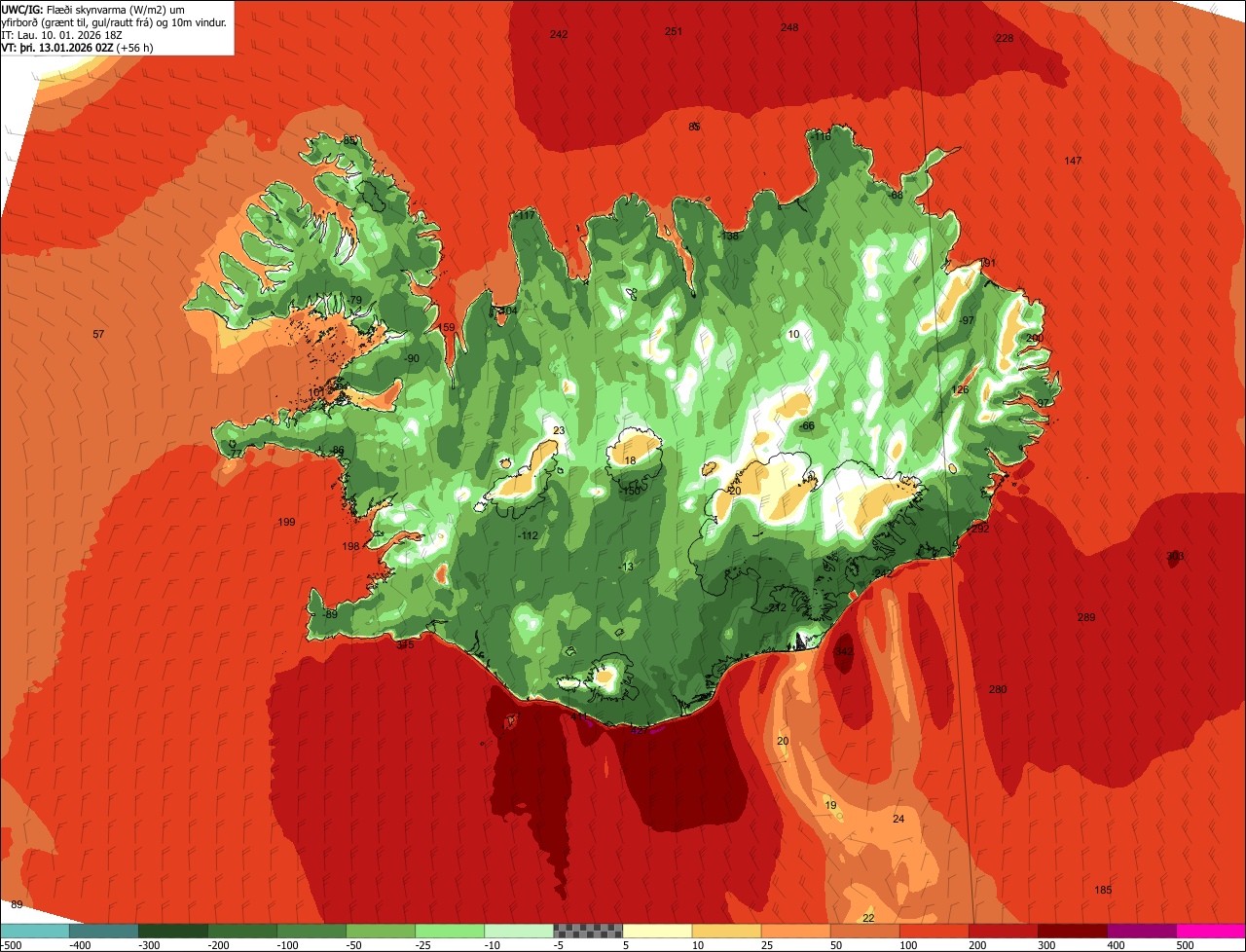This screenshot has height=952, width=1246.
Task: Pick the pale yellow legend swatch labeled 5
Action: (657, 931)
